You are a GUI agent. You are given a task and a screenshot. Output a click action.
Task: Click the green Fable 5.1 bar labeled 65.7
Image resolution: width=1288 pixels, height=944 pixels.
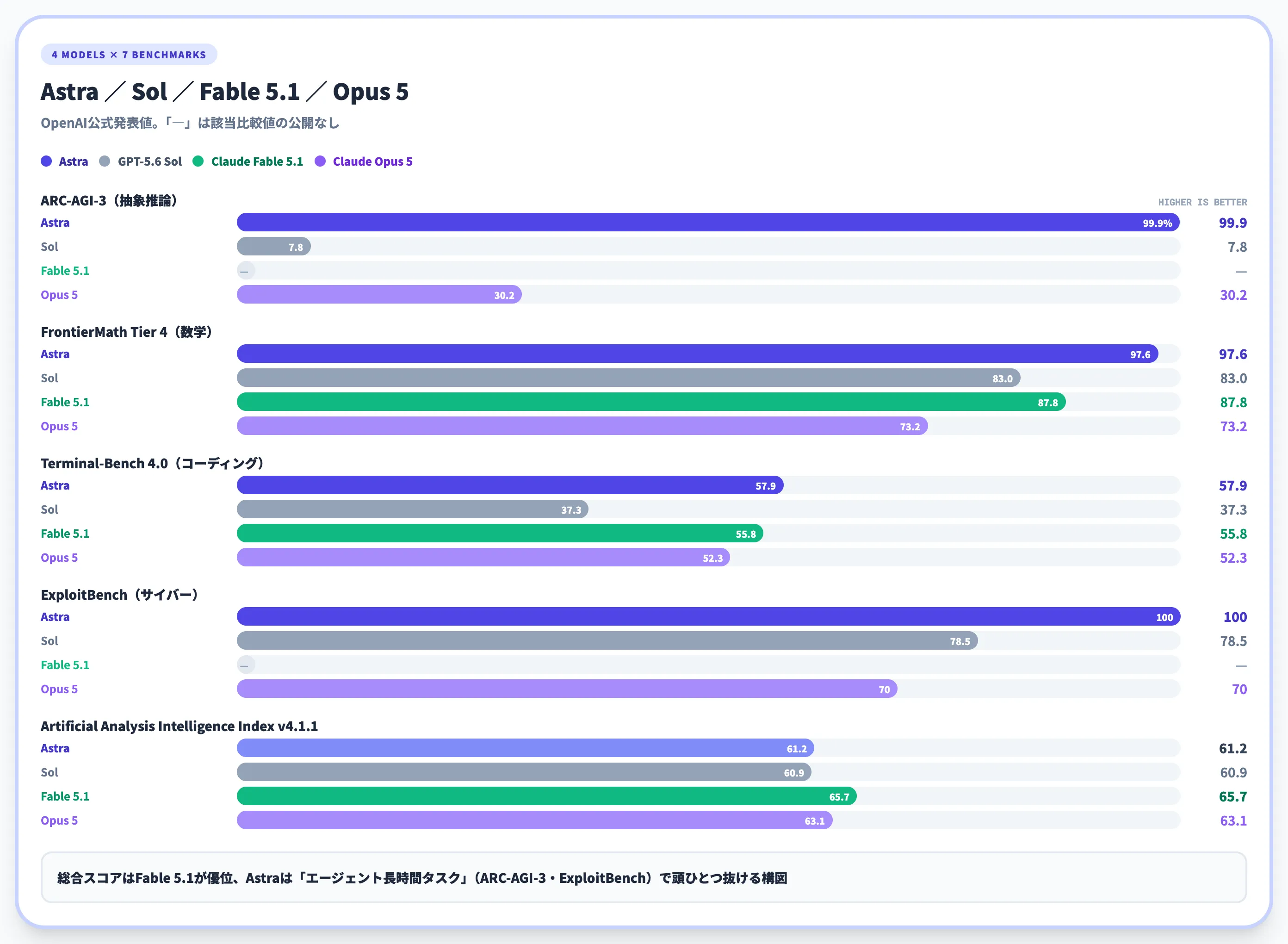(x=547, y=796)
